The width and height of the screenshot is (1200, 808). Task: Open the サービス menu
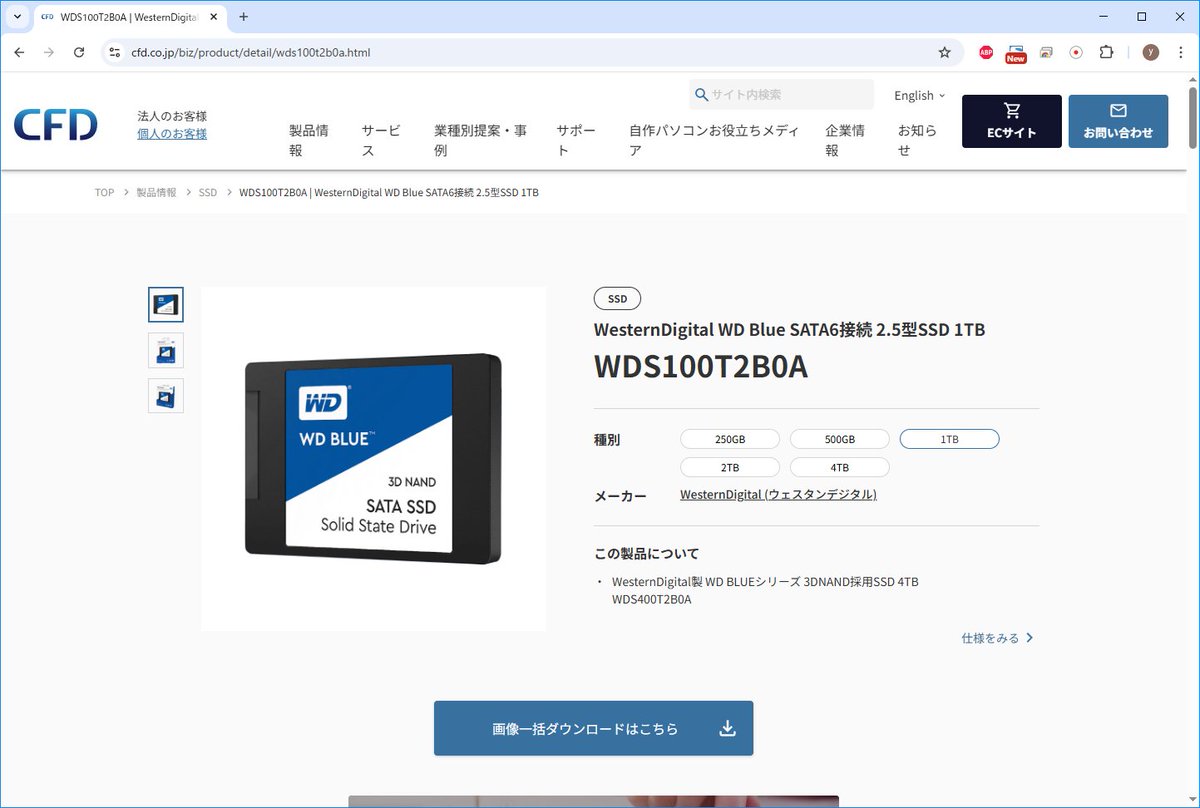(x=381, y=140)
